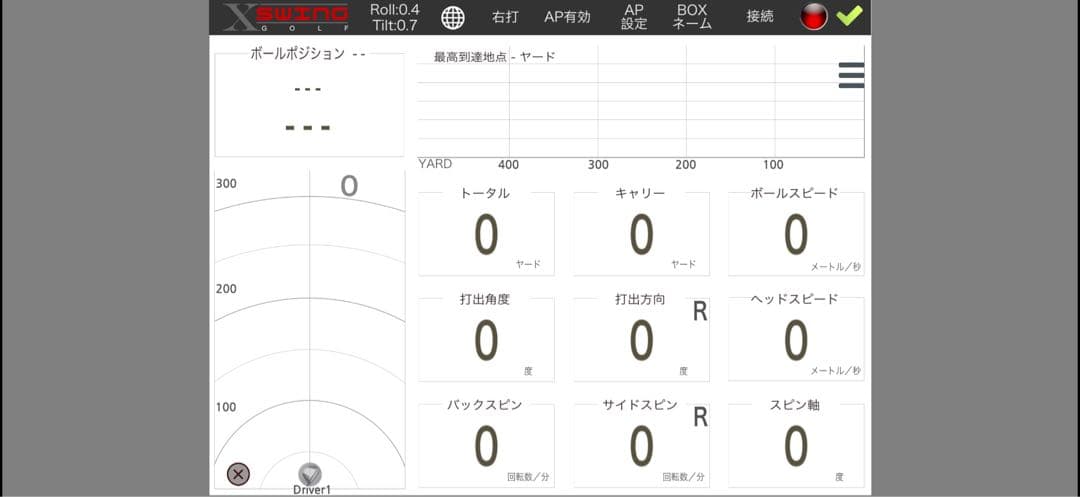Open the hamburger menu icon
1080x497 pixels.
pos(851,75)
